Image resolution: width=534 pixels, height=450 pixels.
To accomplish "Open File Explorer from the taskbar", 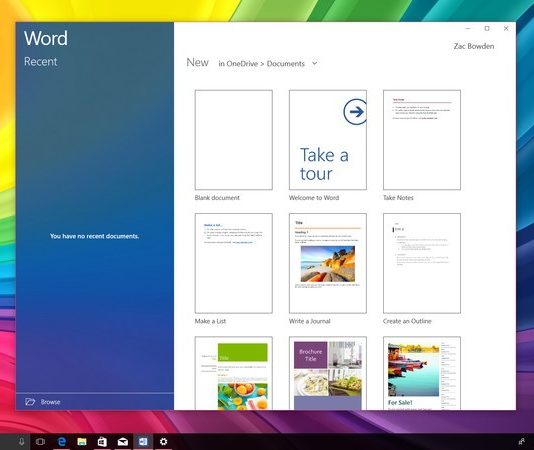I will tap(82, 442).
